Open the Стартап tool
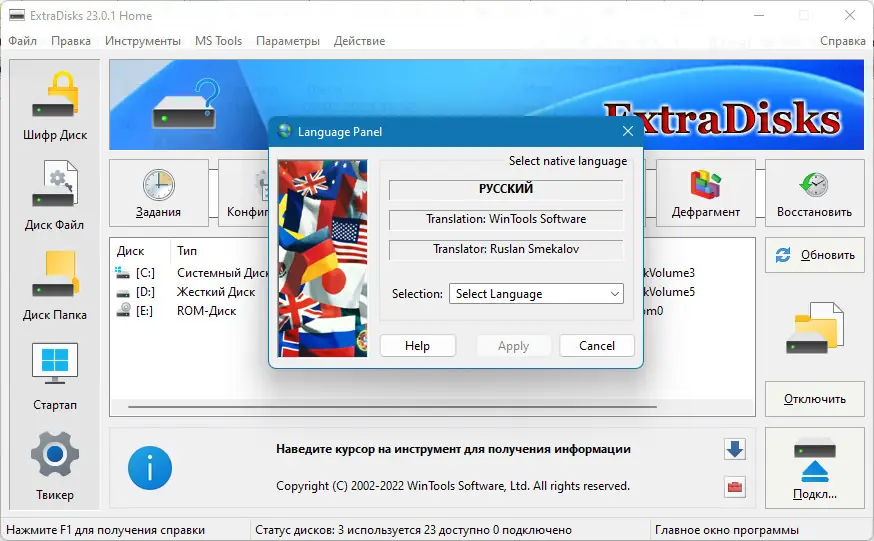Viewport: 874px width, 541px height. (x=55, y=376)
